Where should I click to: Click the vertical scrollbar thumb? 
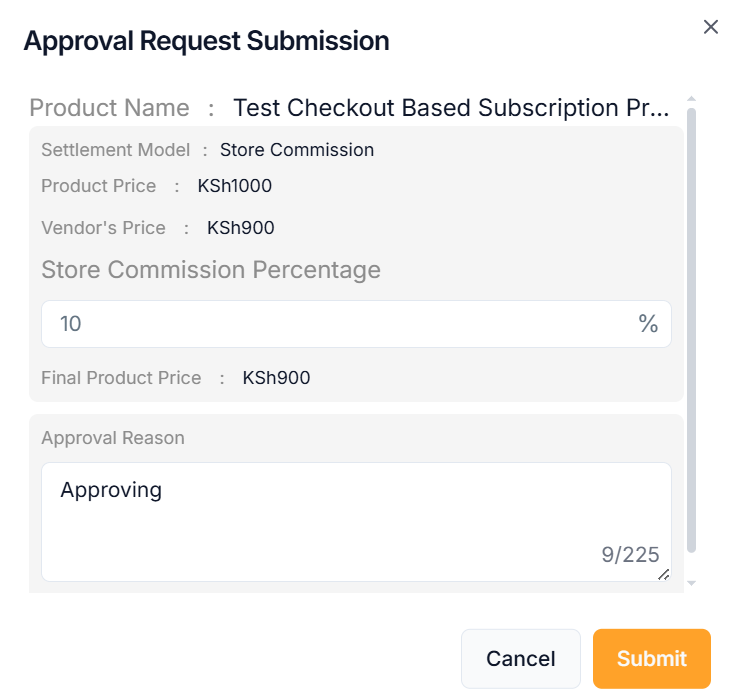pos(691,330)
